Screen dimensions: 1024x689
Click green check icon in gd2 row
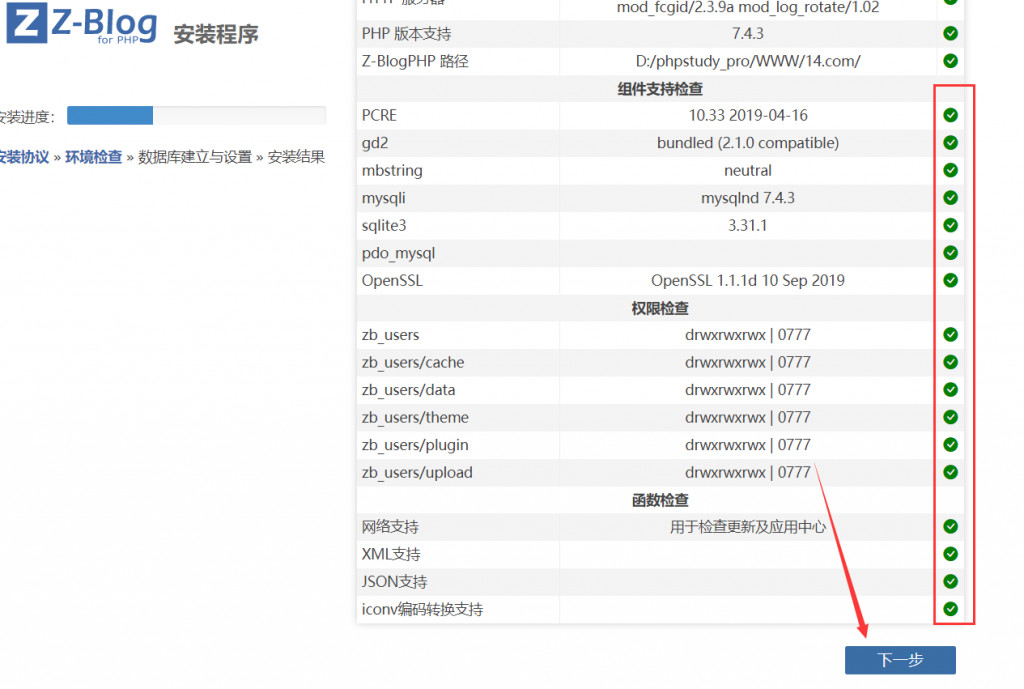pos(950,142)
